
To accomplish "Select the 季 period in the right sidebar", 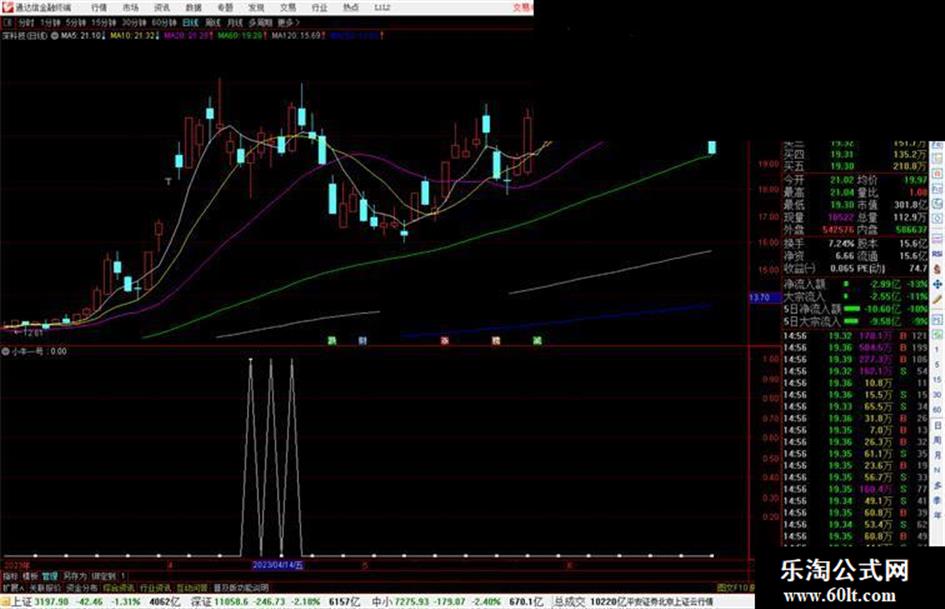I will pyautogui.click(x=937, y=500).
